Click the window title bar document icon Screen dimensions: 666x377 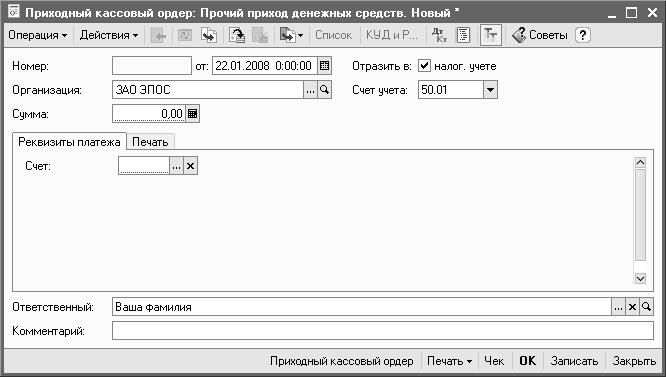tap(14, 12)
